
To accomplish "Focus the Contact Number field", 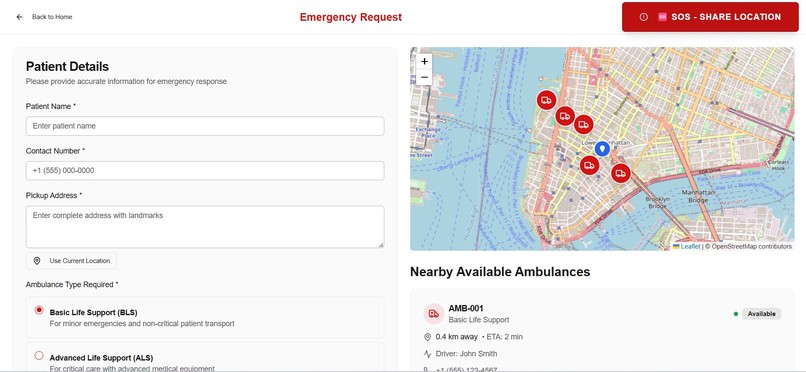I will (205, 171).
